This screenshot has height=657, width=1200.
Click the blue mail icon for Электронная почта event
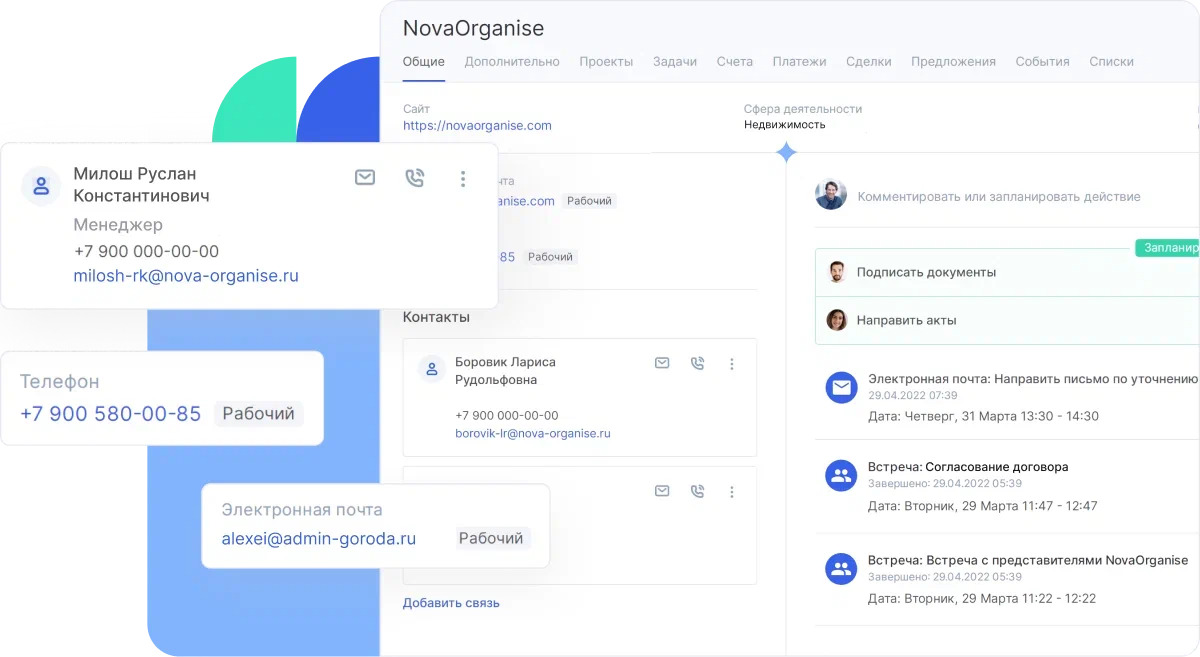point(841,387)
